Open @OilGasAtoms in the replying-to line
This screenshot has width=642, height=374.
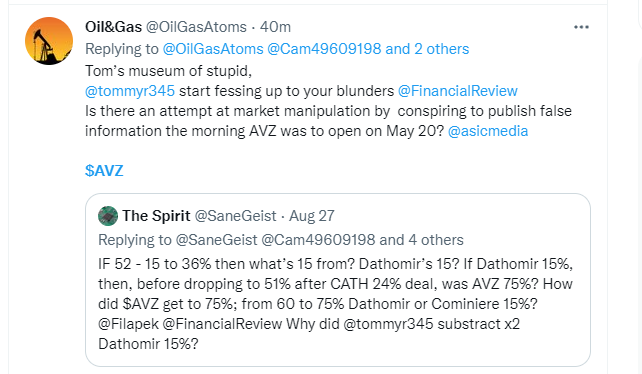pyautogui.click(x=213, y=49)
